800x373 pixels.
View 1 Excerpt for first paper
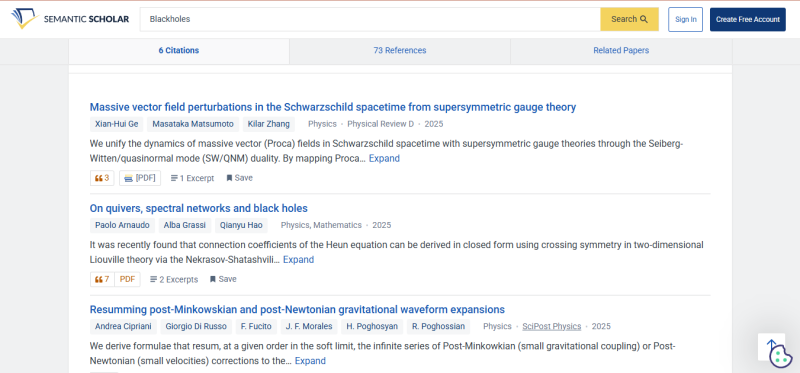(192, 178)
